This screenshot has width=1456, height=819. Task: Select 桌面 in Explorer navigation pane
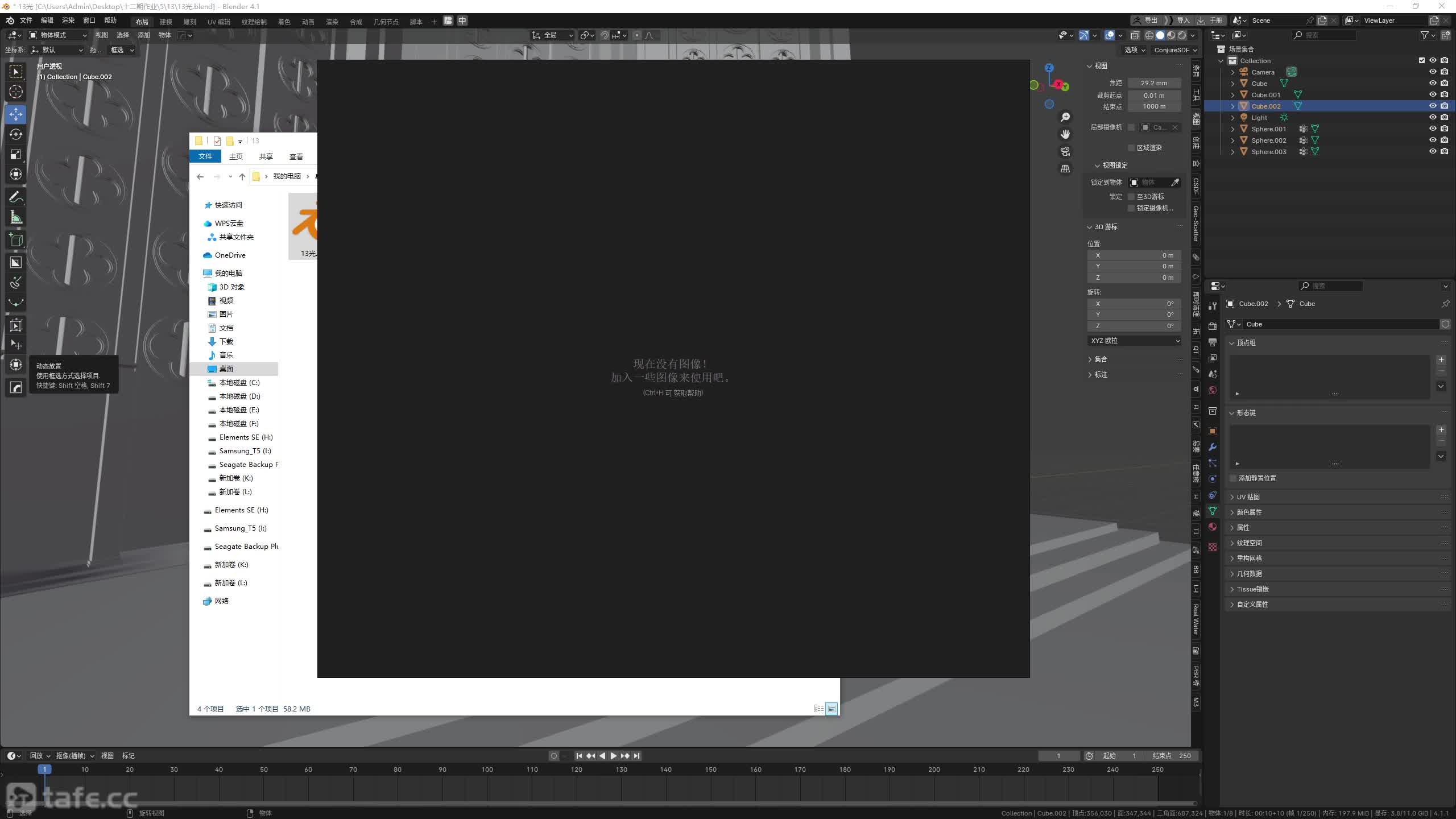pos(226,369)
